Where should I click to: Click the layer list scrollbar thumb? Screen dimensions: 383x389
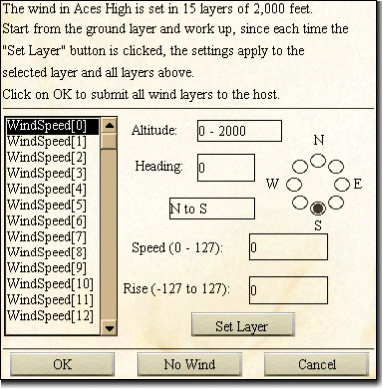coord(109,142)
